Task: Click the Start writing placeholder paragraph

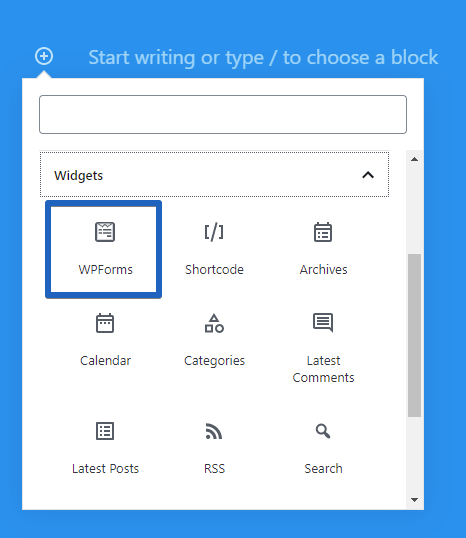Action: (263, 57)
